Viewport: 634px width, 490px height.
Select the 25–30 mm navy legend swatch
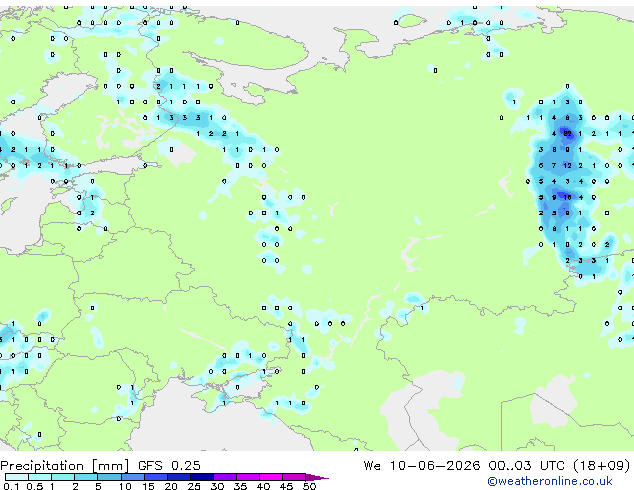pyautogui.click(x=201, y=477)
